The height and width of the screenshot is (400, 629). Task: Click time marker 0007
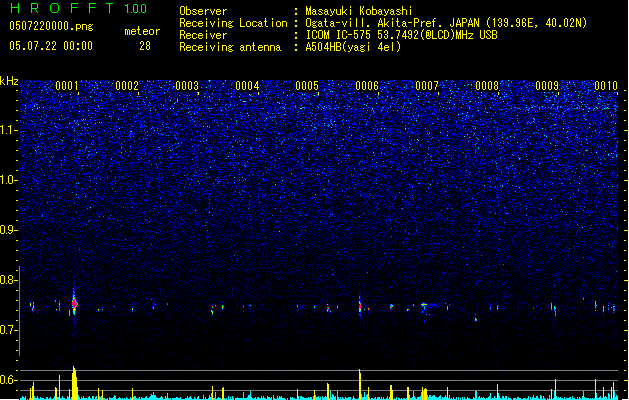pos(427,86)
